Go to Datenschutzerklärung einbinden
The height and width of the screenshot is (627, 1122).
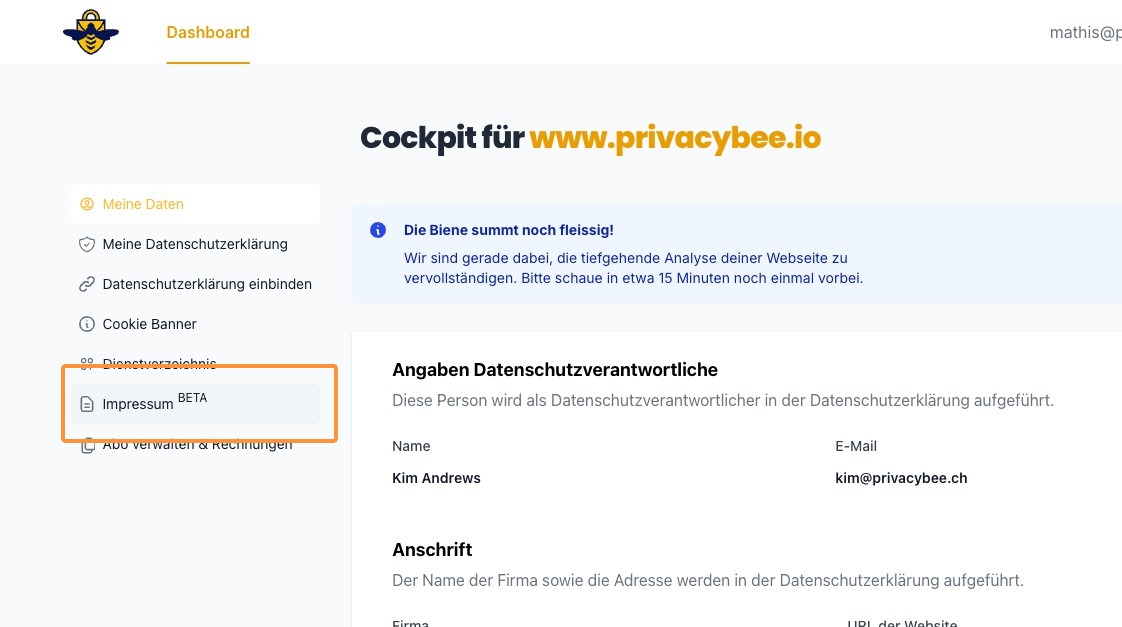pyautogui.click(x=207, y=284)
